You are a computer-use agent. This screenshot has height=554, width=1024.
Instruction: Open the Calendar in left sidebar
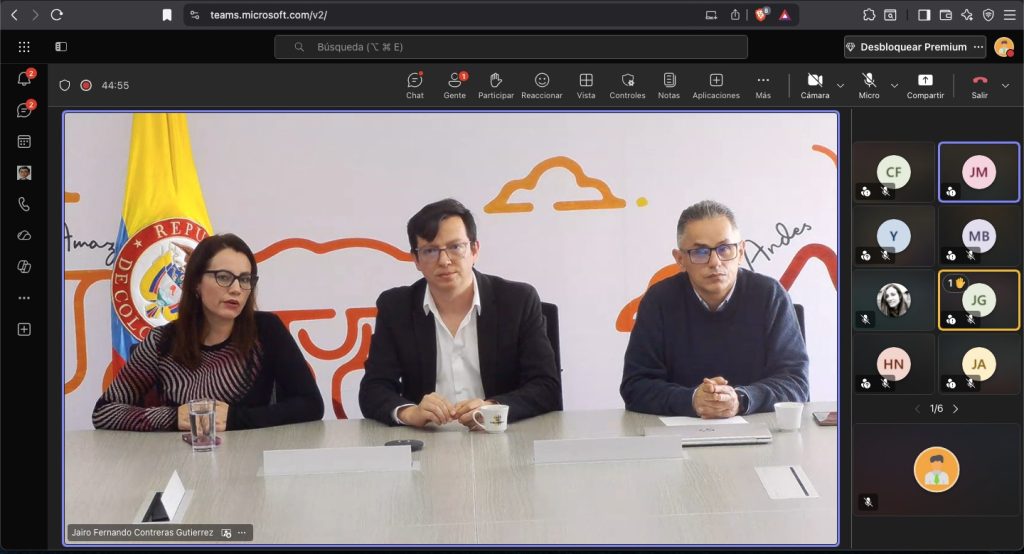(x=24, y=142)
